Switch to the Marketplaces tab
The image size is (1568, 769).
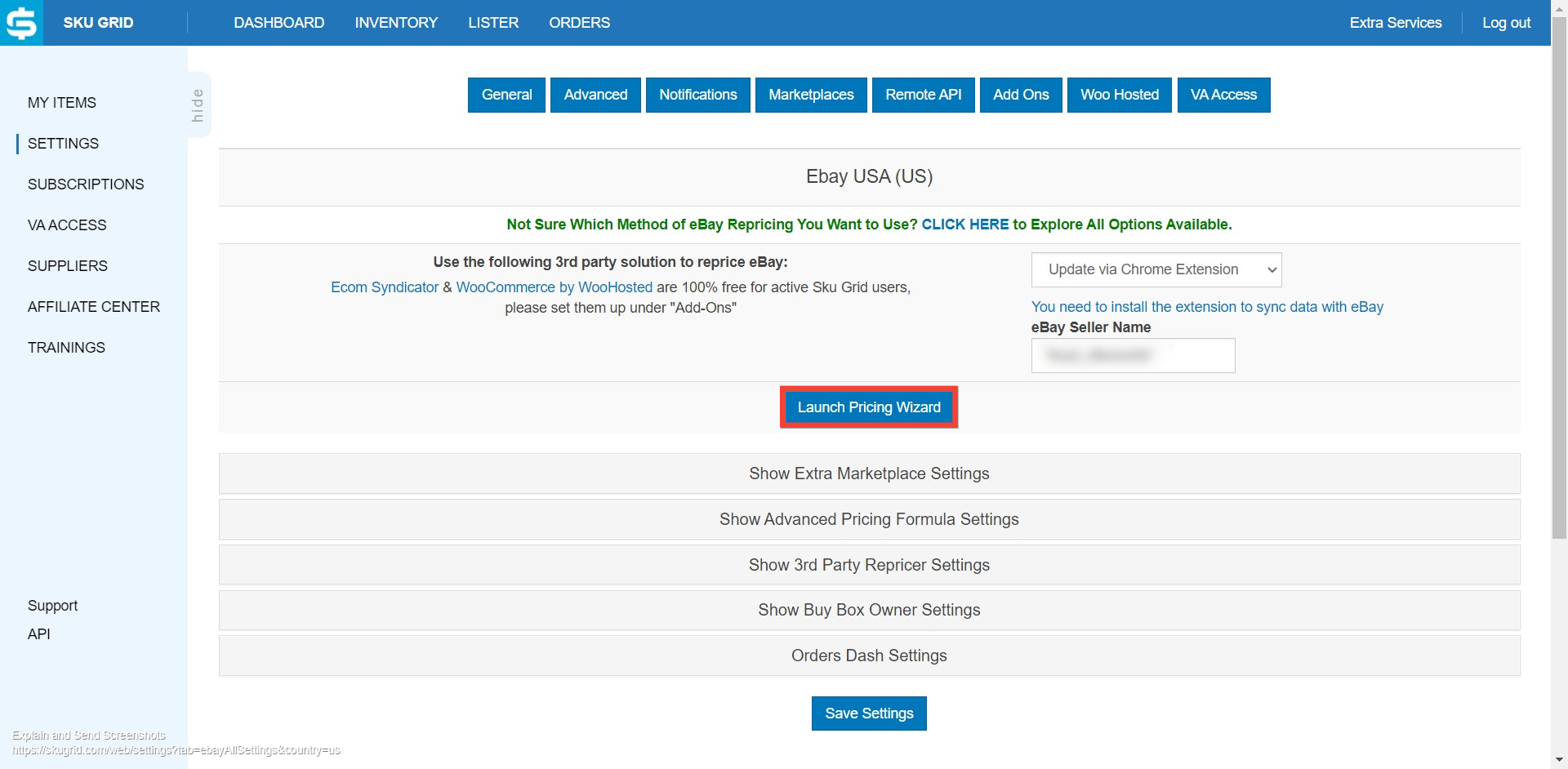pyautogui.click(x=811, y=95)
